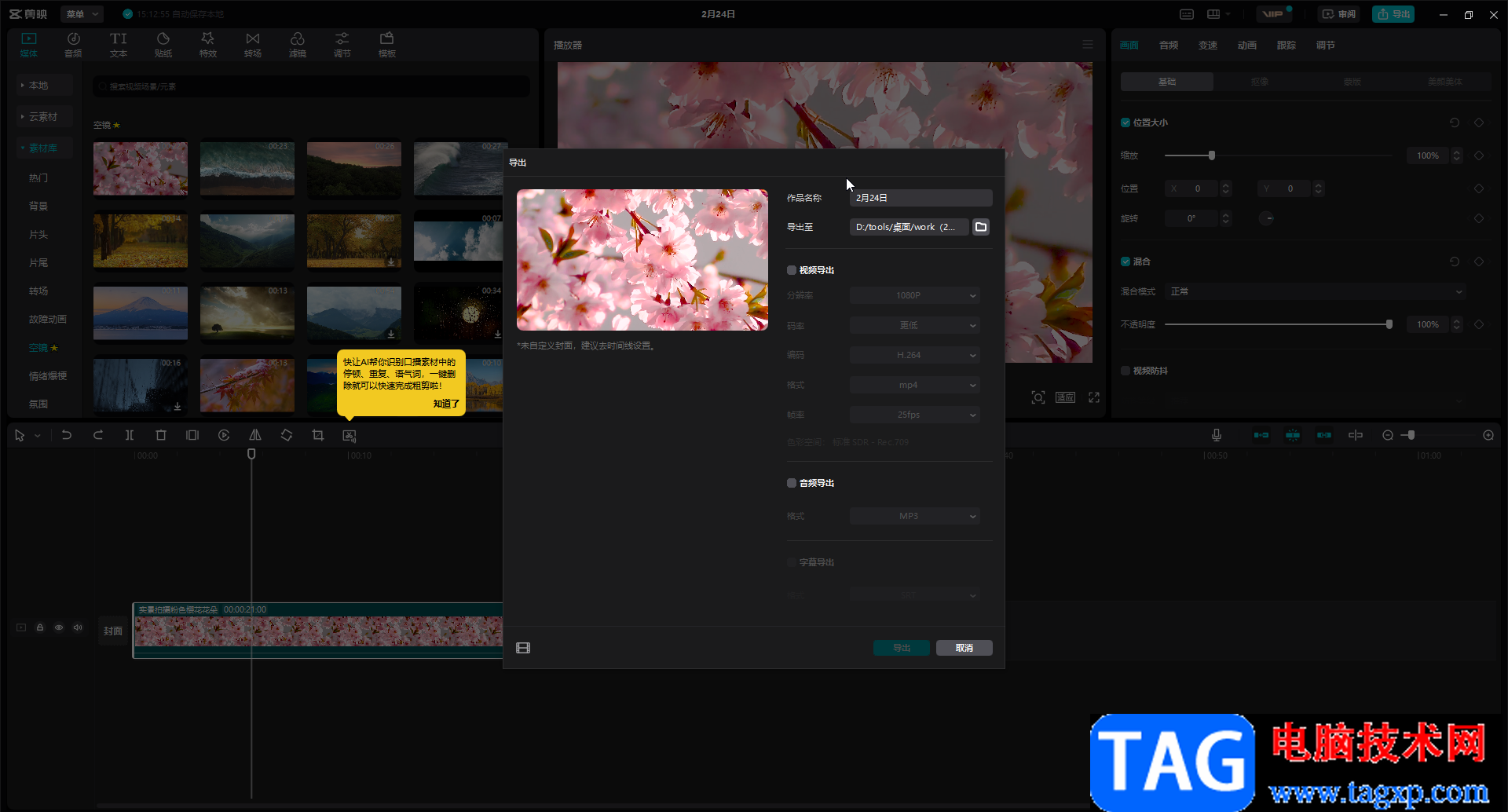
Task: Switch to the 音频 tab in properties panel
Action: [x=1169, y=45]
